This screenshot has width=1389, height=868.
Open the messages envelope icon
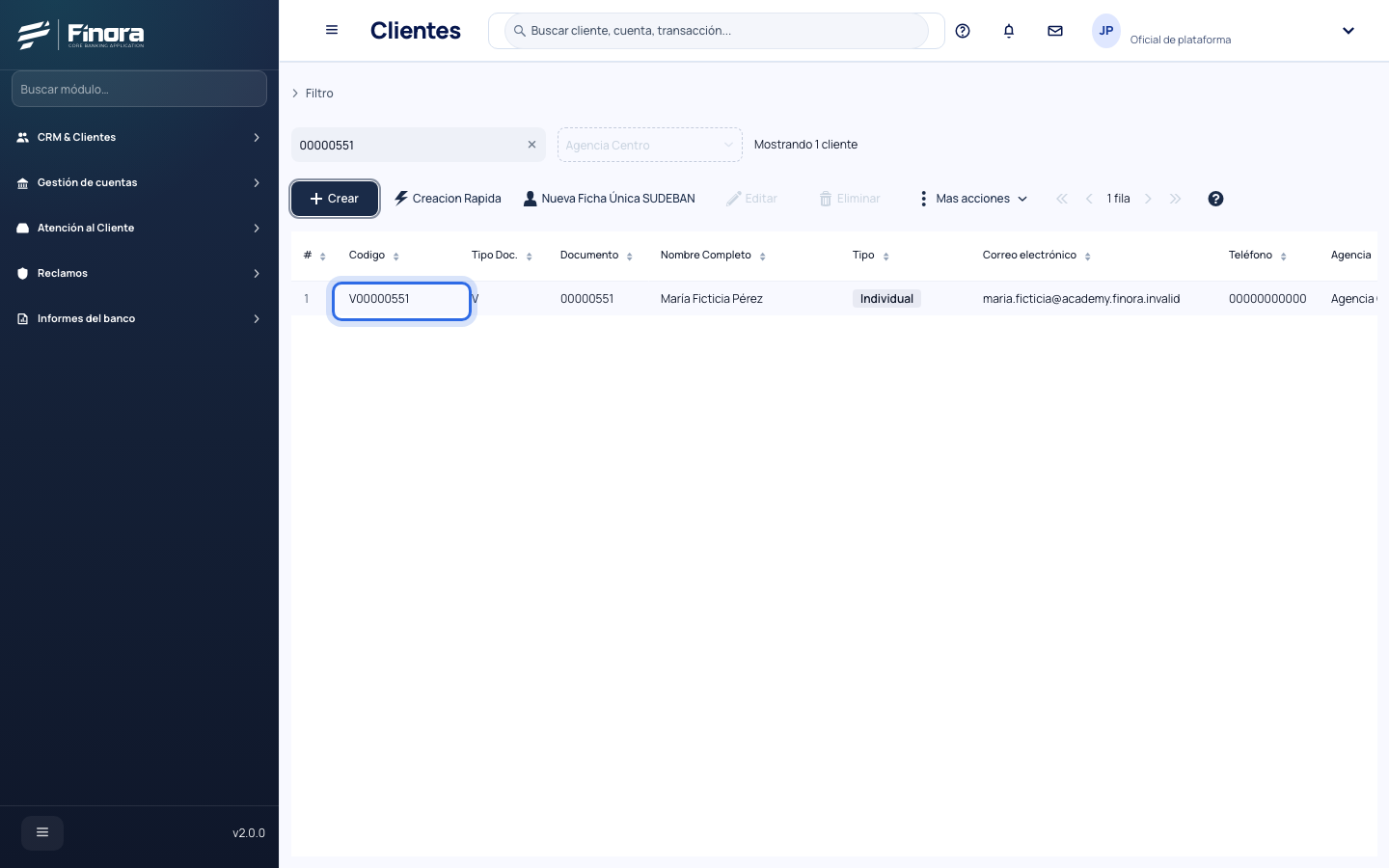(1055, 31)
